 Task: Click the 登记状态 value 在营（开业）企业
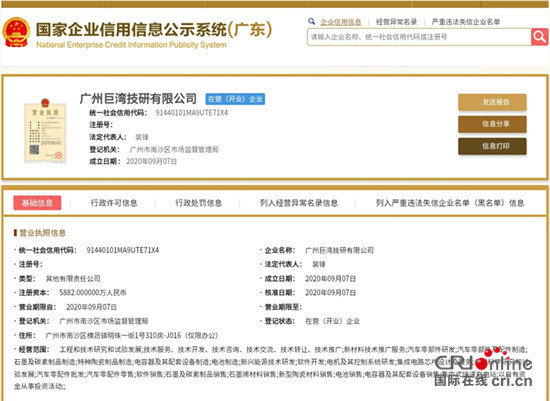pyautogui.click(x=332, y=321)
